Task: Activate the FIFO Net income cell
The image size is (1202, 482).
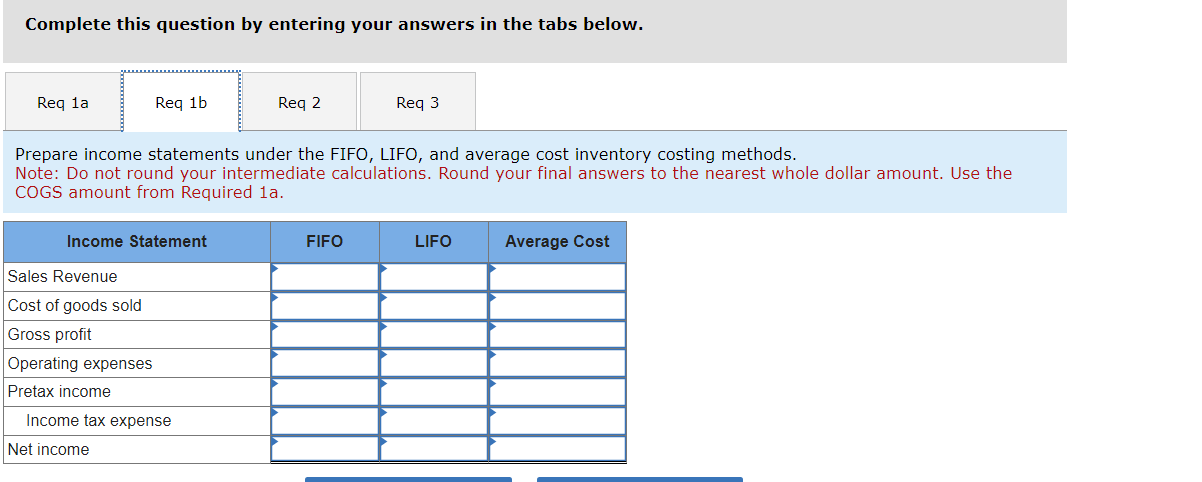Action: click(325, 449)
